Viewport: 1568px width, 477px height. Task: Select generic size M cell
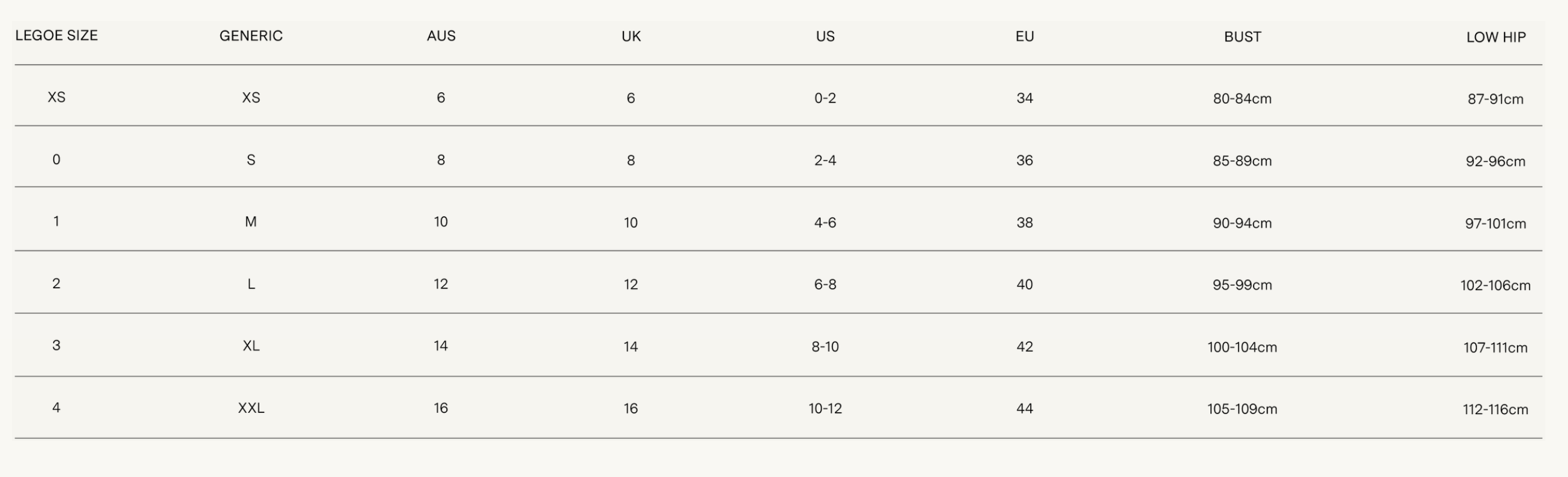tap(251, 222)
